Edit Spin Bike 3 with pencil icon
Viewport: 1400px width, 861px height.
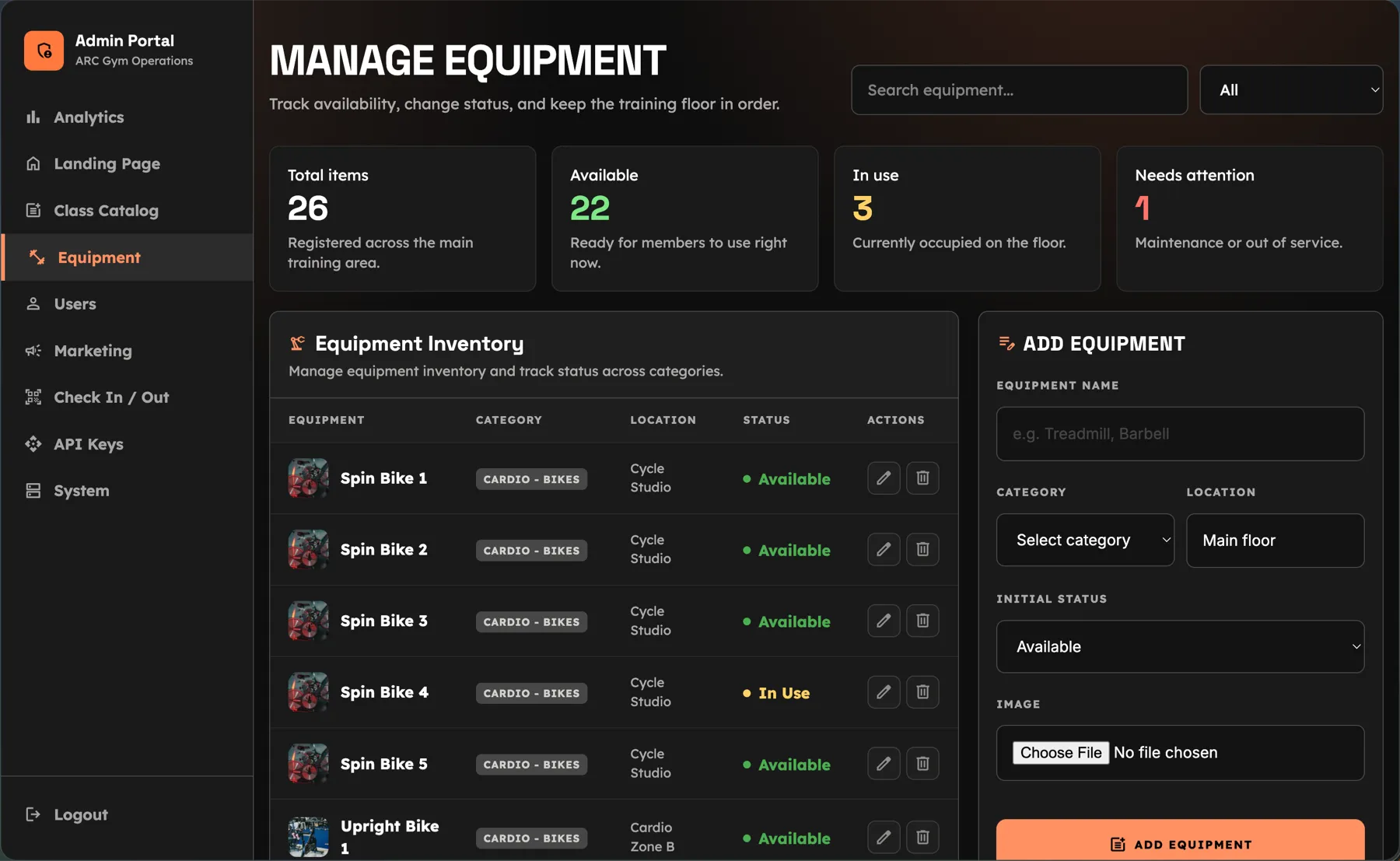click(x=884, y=621)
